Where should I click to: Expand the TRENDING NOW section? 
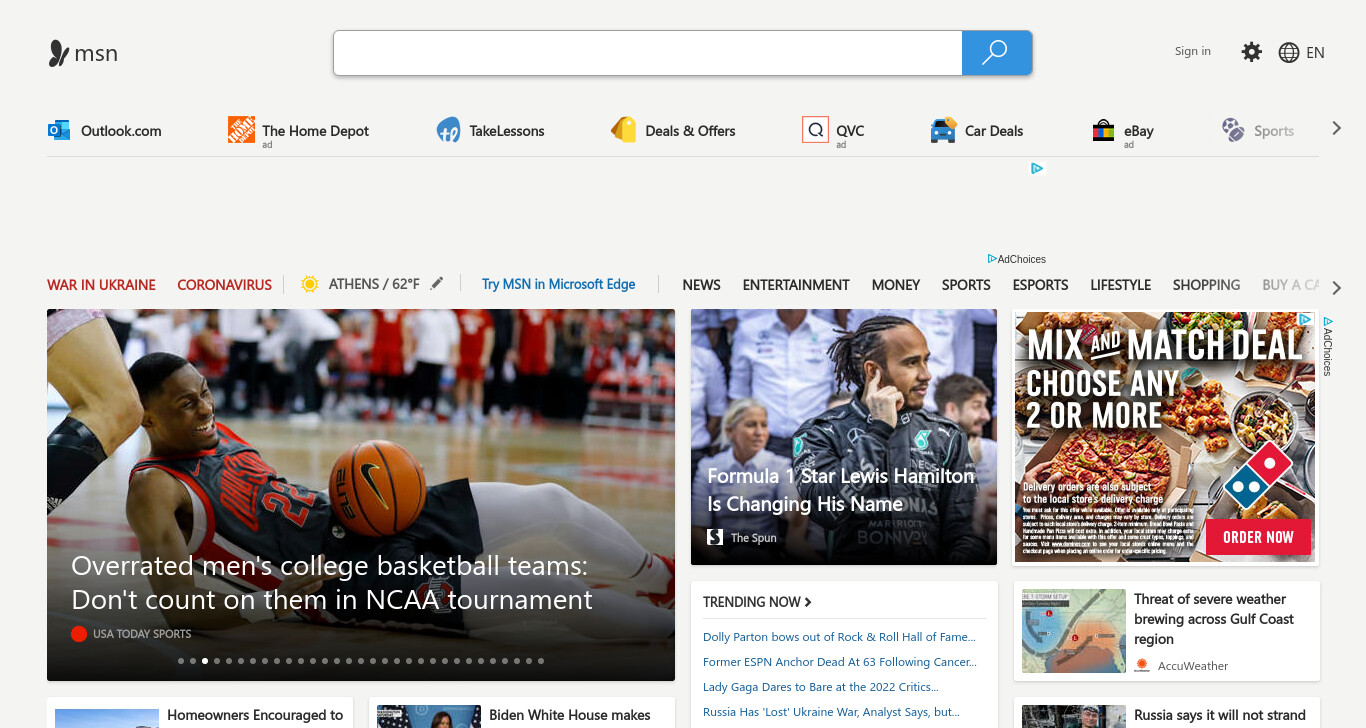757,602
